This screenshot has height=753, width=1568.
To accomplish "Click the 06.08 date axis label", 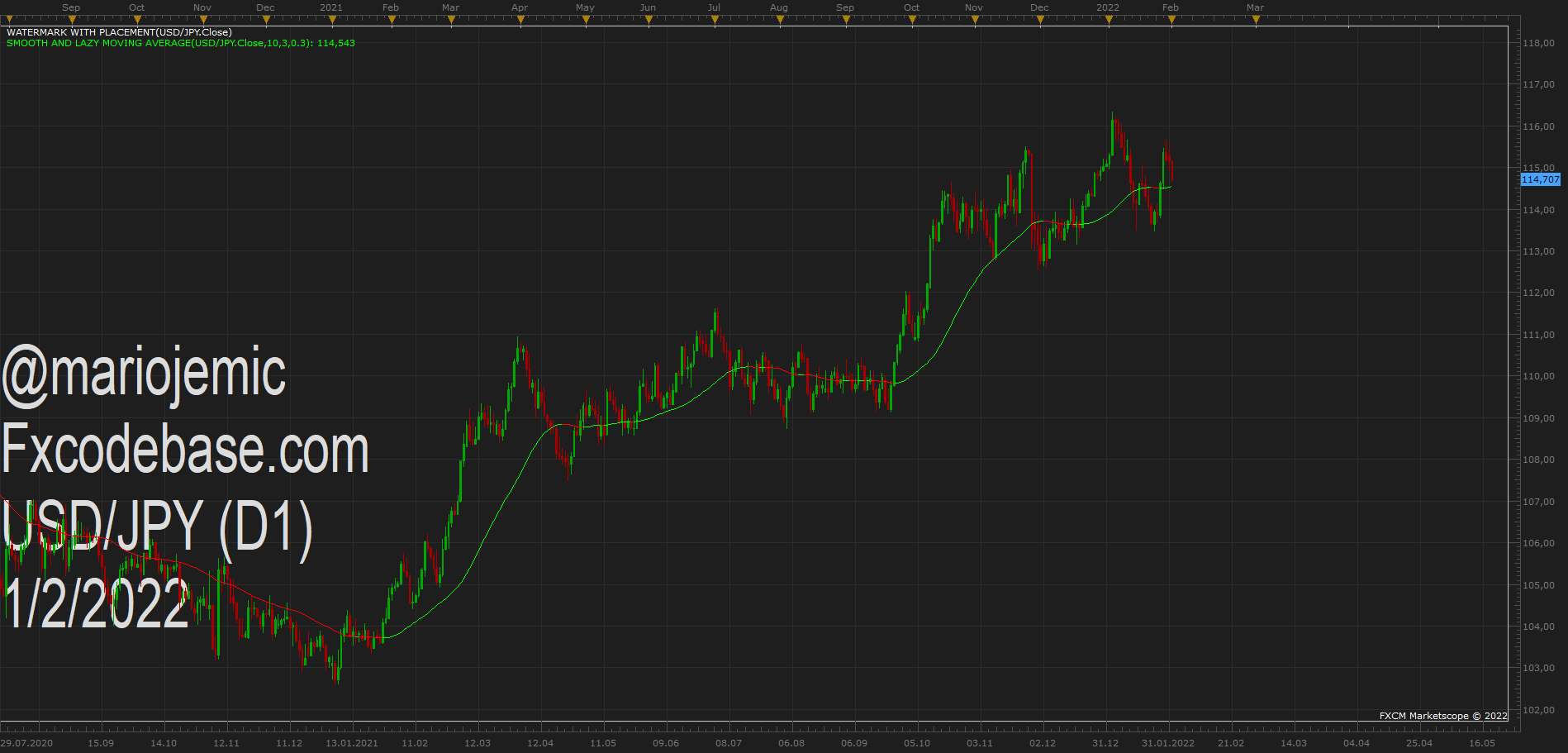I will pos(791,743).
